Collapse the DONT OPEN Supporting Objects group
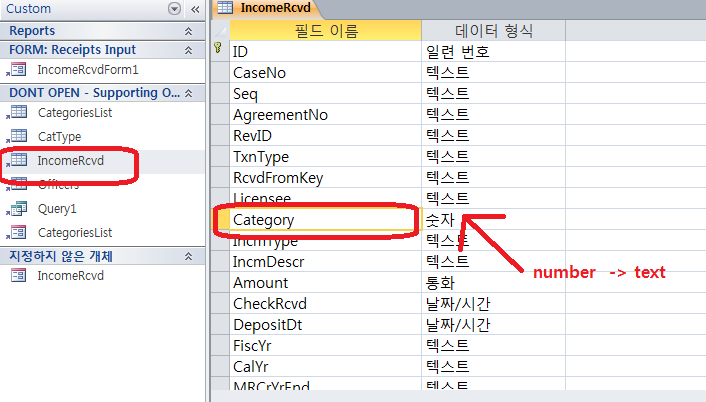 tap(189, 93)
